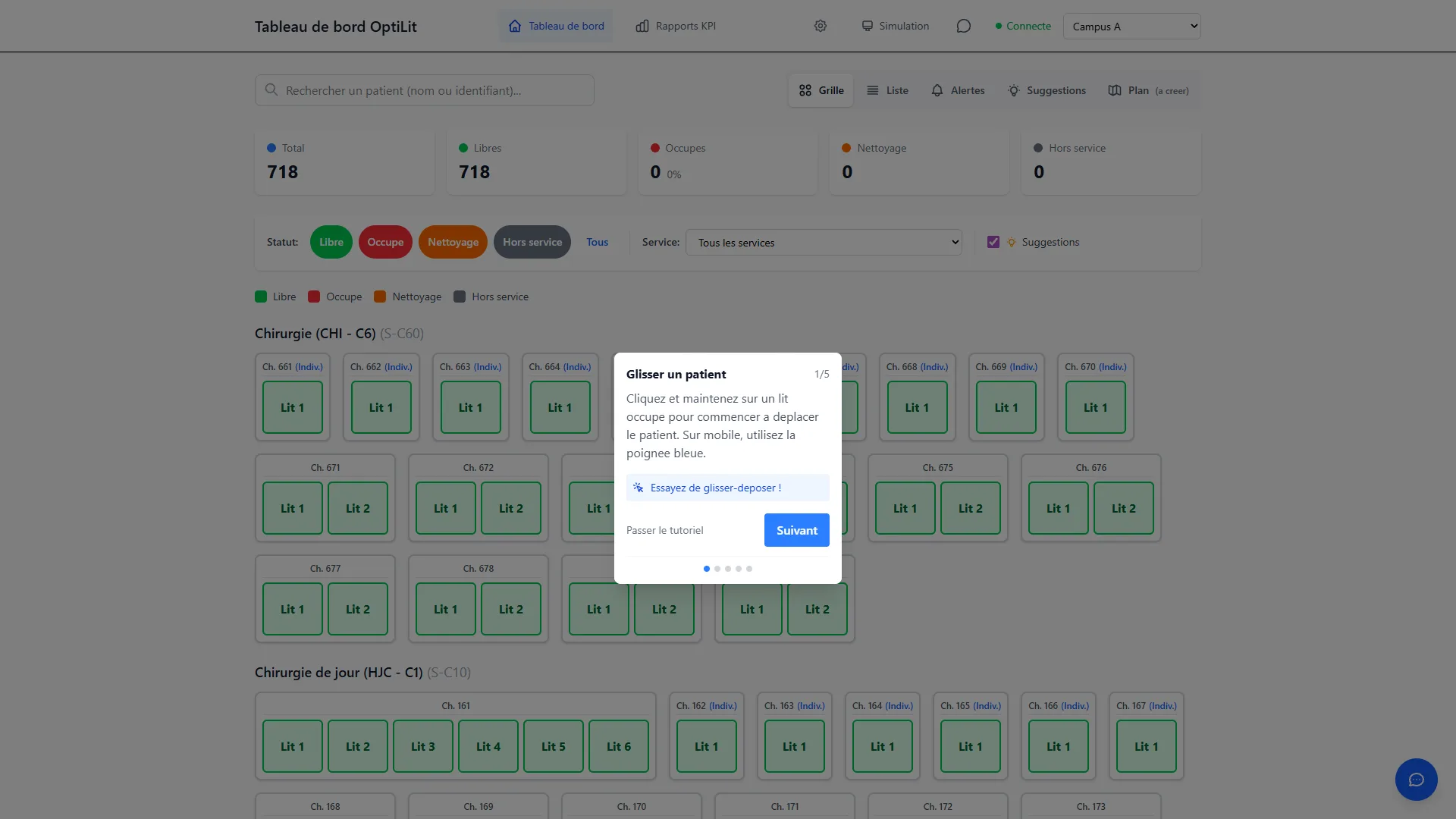Uncheck the Suggestions checkbox
Screen dimensions: 1456x819
pyautogui.click(x=993, y=242)
